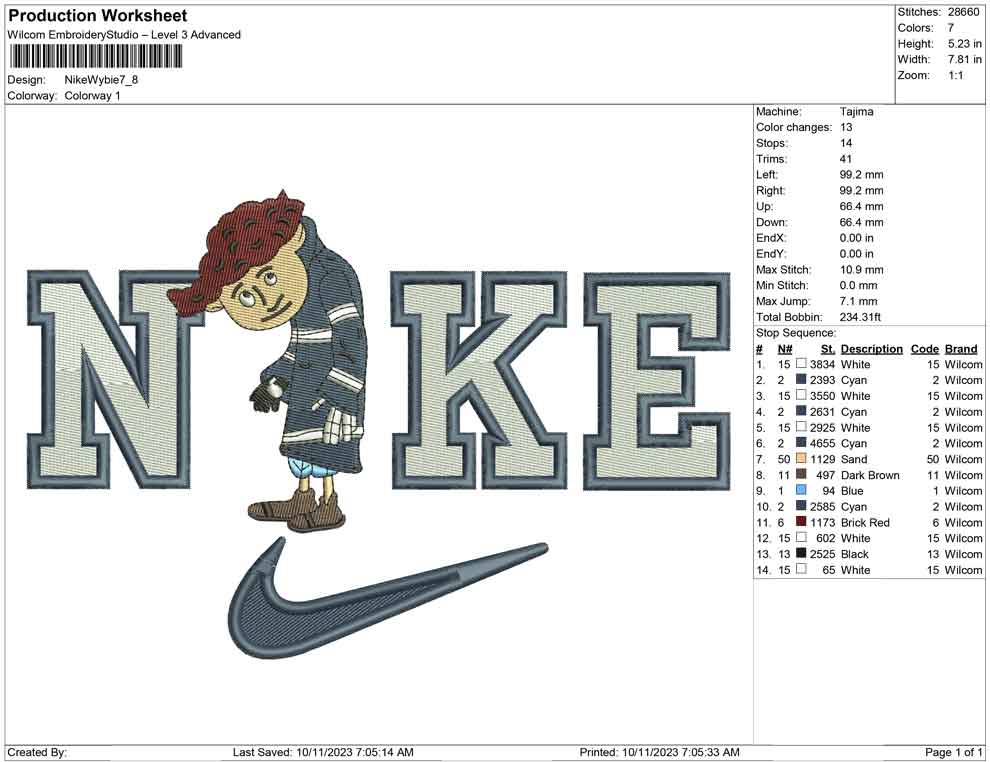Click stitch count '1129' in row 7
The height and width of the screenshot is (762, 990).
pos(823,459)
